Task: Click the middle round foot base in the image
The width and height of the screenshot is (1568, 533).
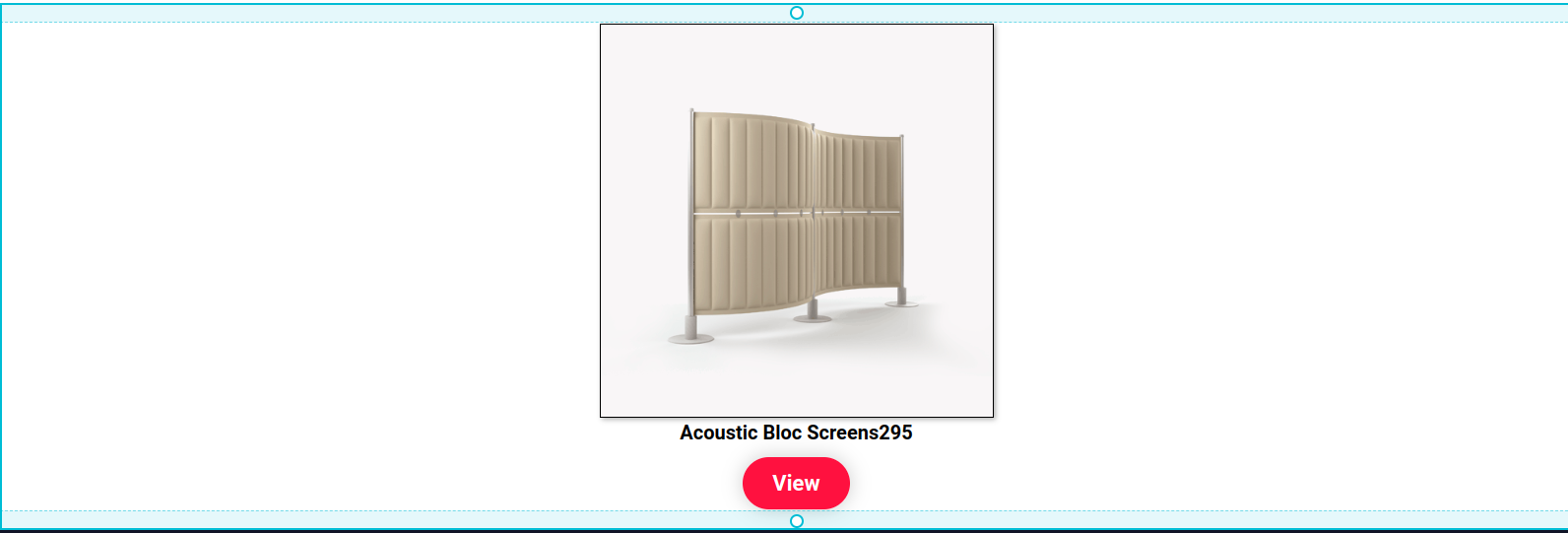Action: pyautogui.click(x=813, y=317)
